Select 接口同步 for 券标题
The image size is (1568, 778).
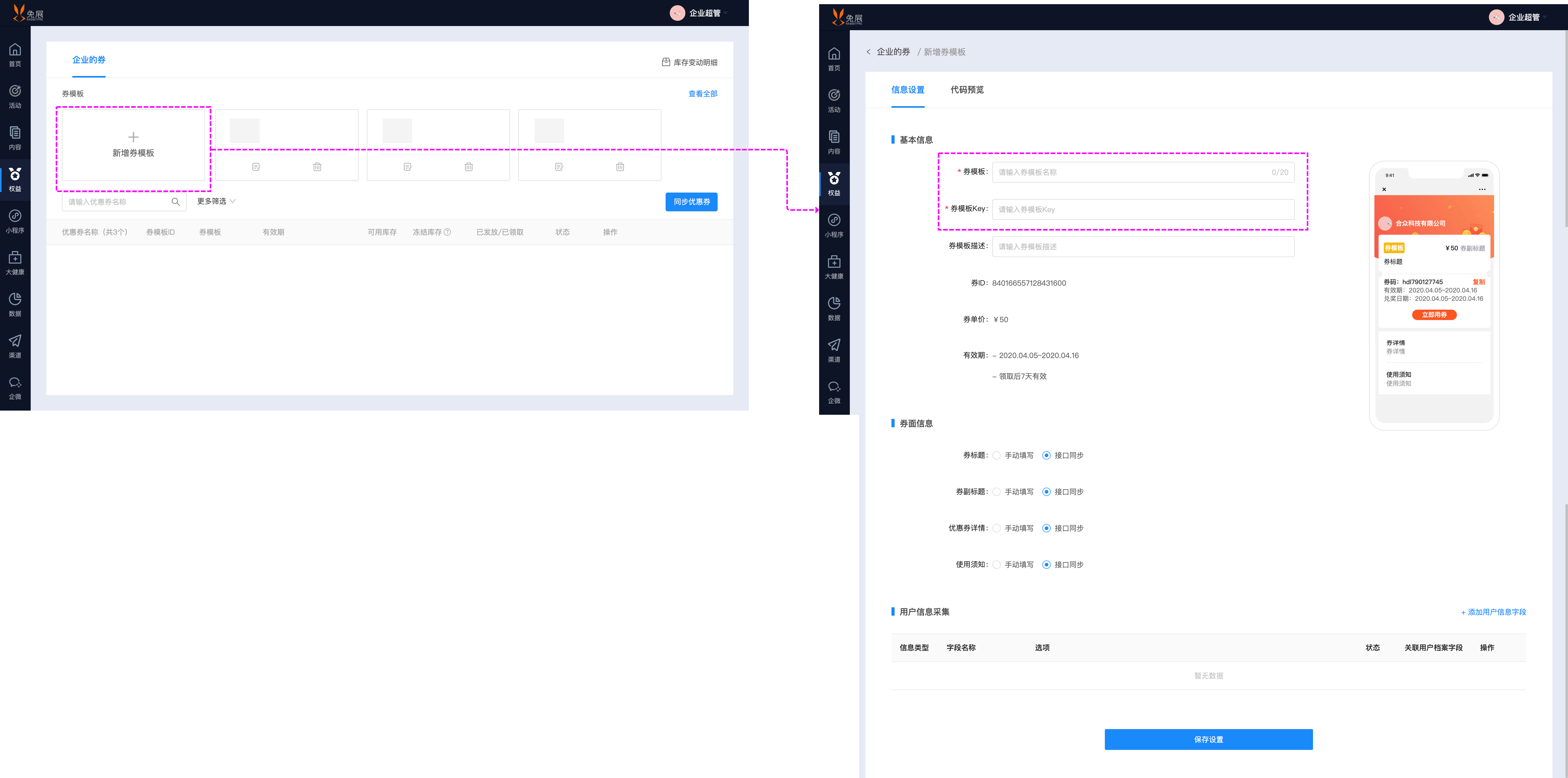pos(1046,455)
